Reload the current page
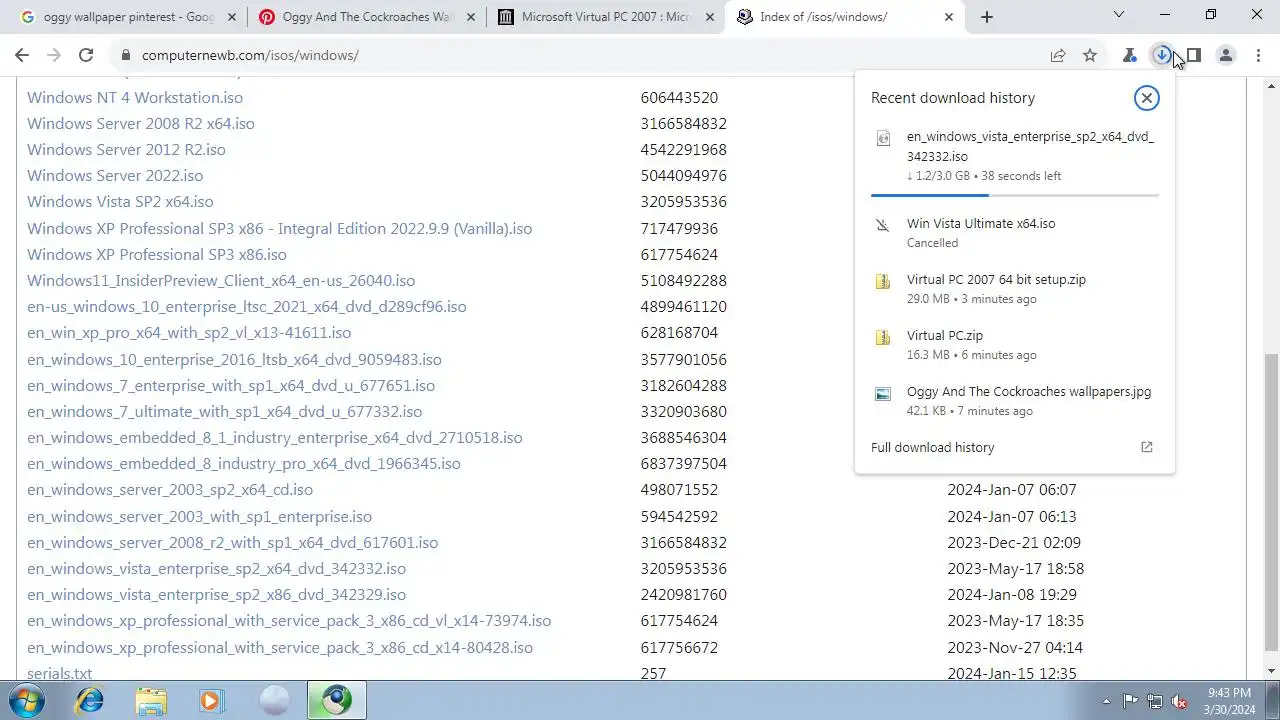The height and width of the screenshot is (720, 1280). coord(86,55)
